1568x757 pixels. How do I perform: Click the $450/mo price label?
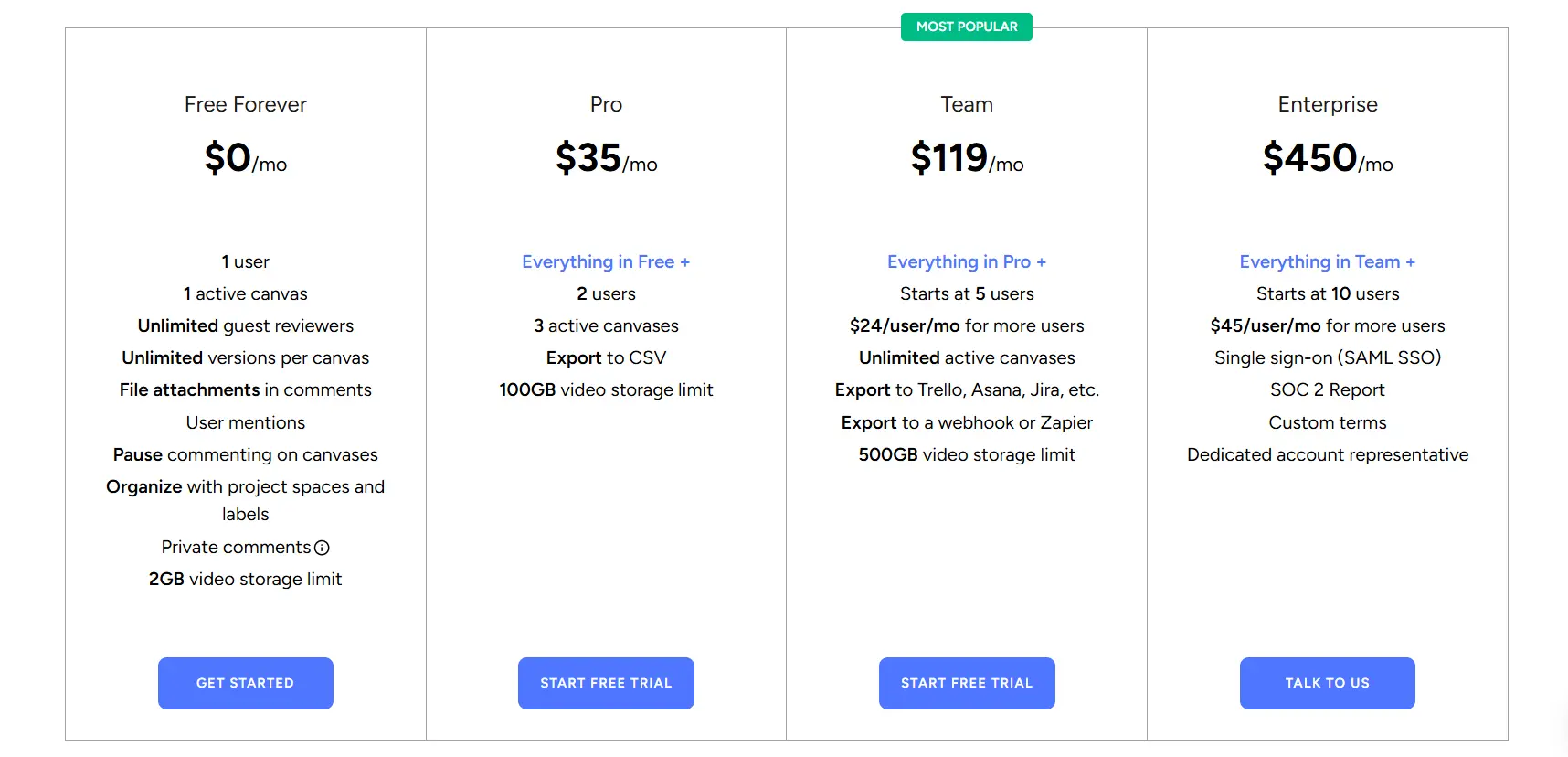click(1327, 158)
